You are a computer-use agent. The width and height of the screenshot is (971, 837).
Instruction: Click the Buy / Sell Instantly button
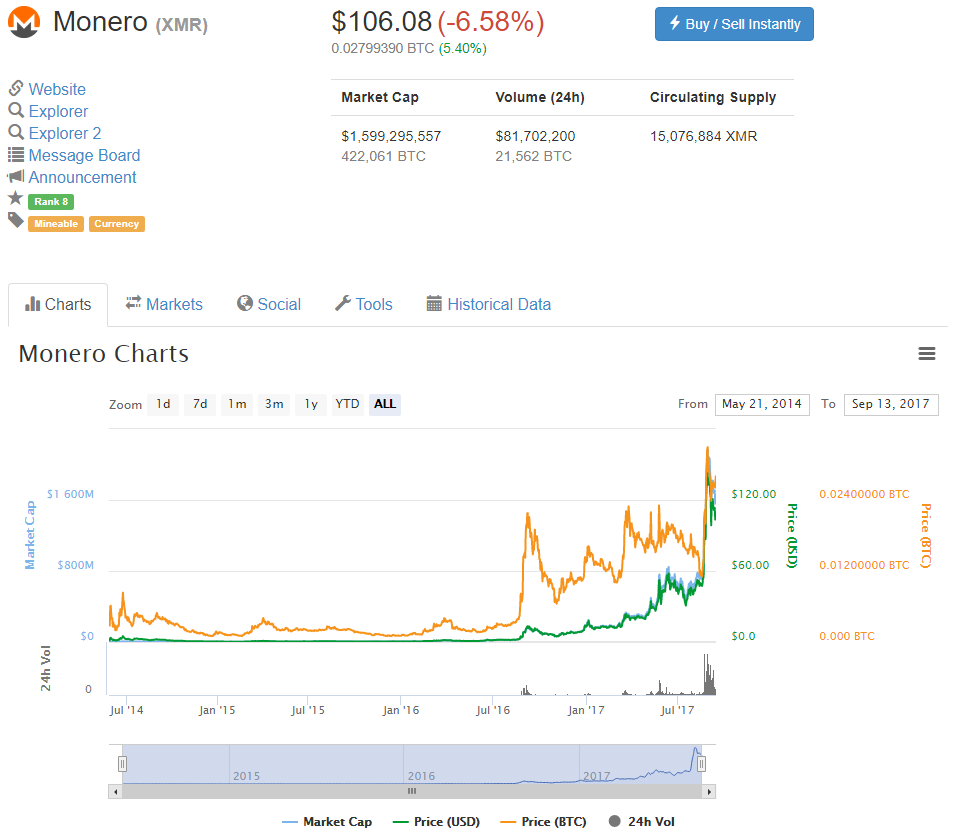coord(734,24)
